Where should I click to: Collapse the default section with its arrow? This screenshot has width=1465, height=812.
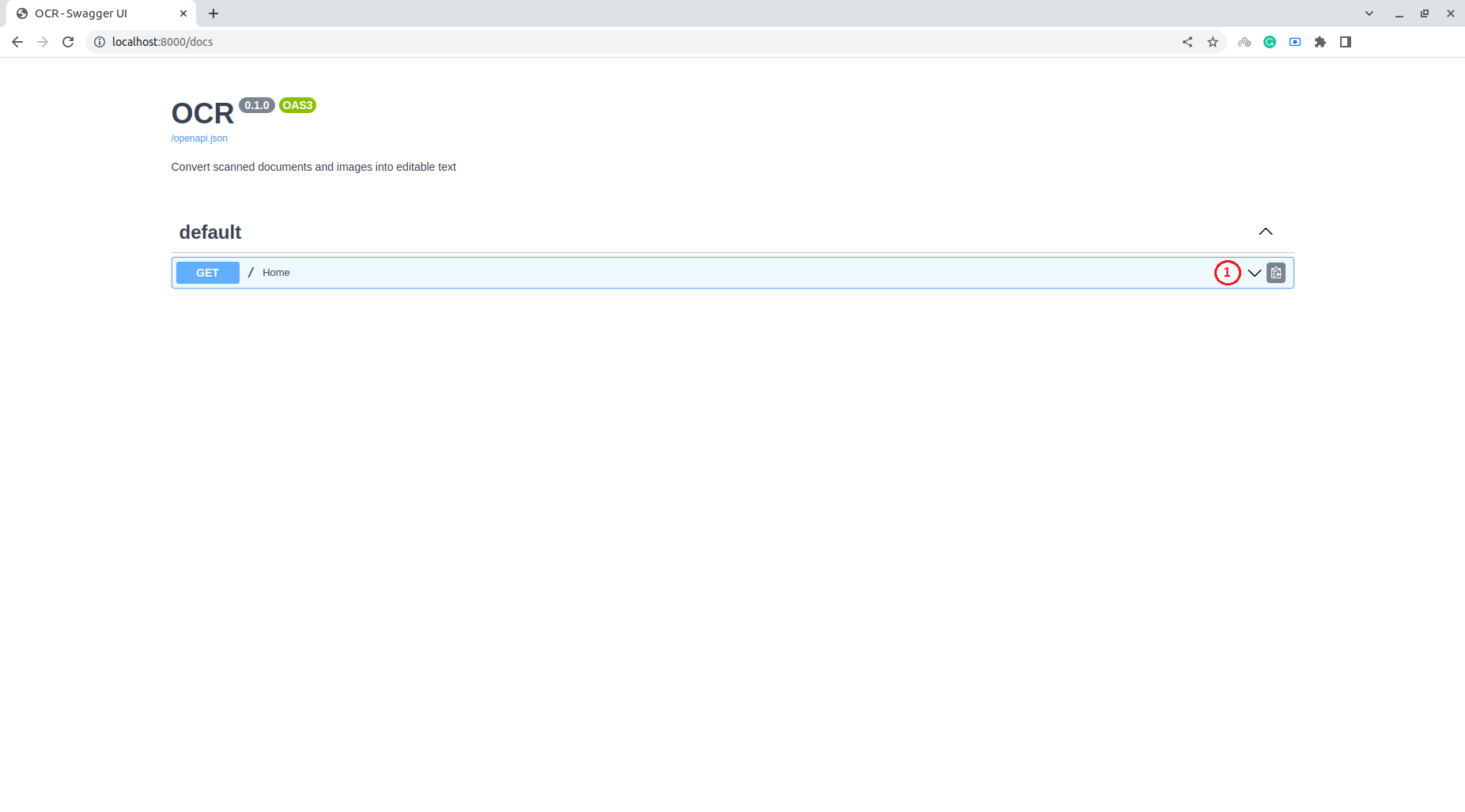pyautogui.click(x=1266, y=232)
